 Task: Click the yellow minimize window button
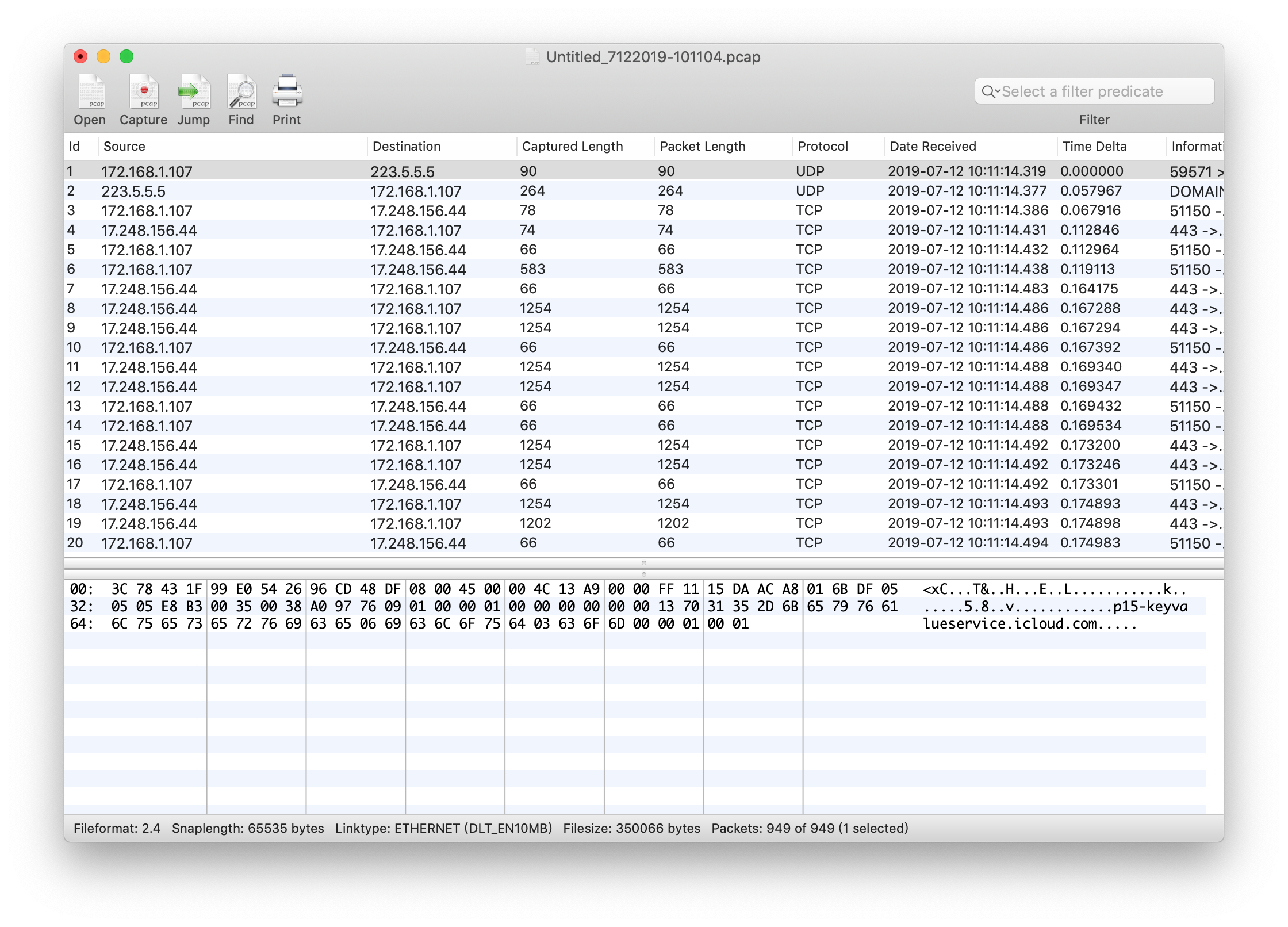coord(103,56)
